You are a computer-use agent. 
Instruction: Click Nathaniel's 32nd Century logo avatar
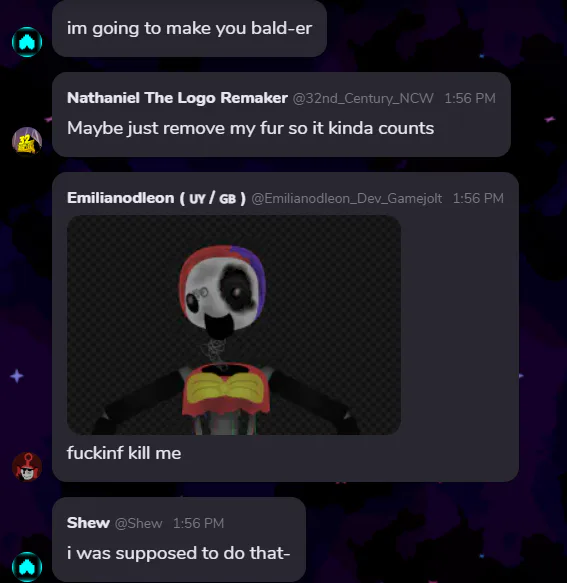point(27,141)
